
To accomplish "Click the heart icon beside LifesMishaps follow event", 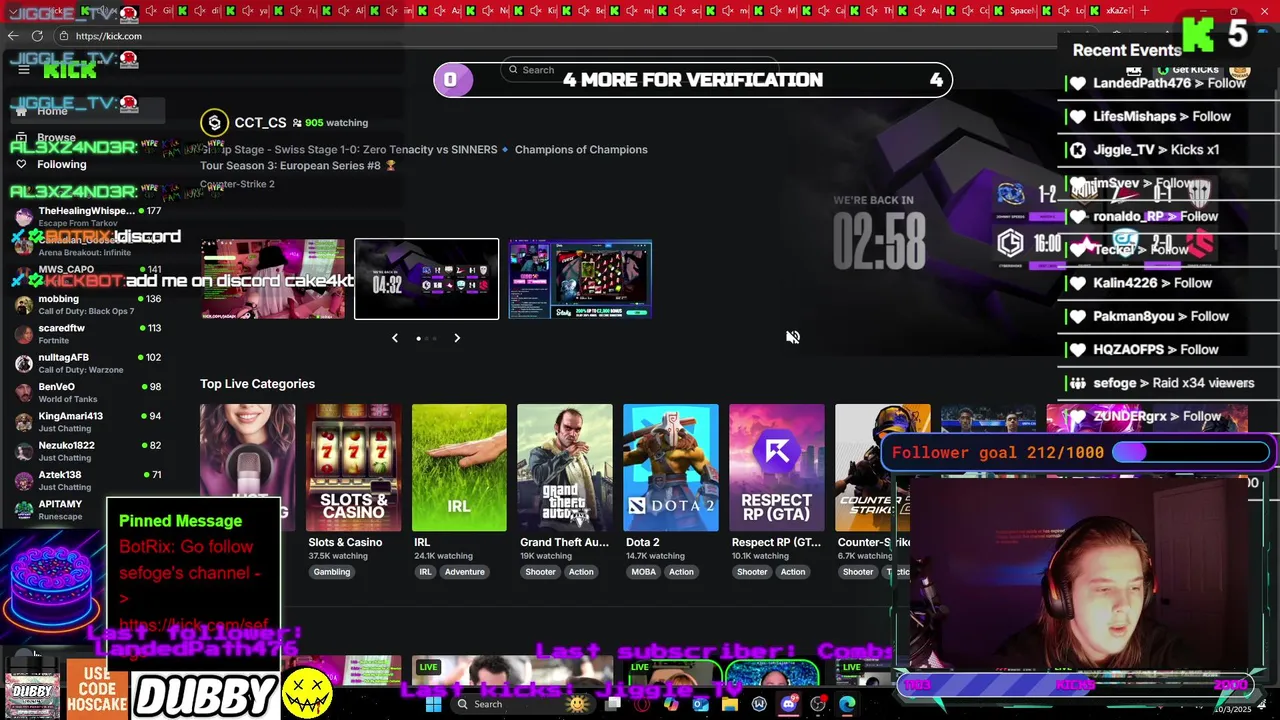I will pos(1078,117).
